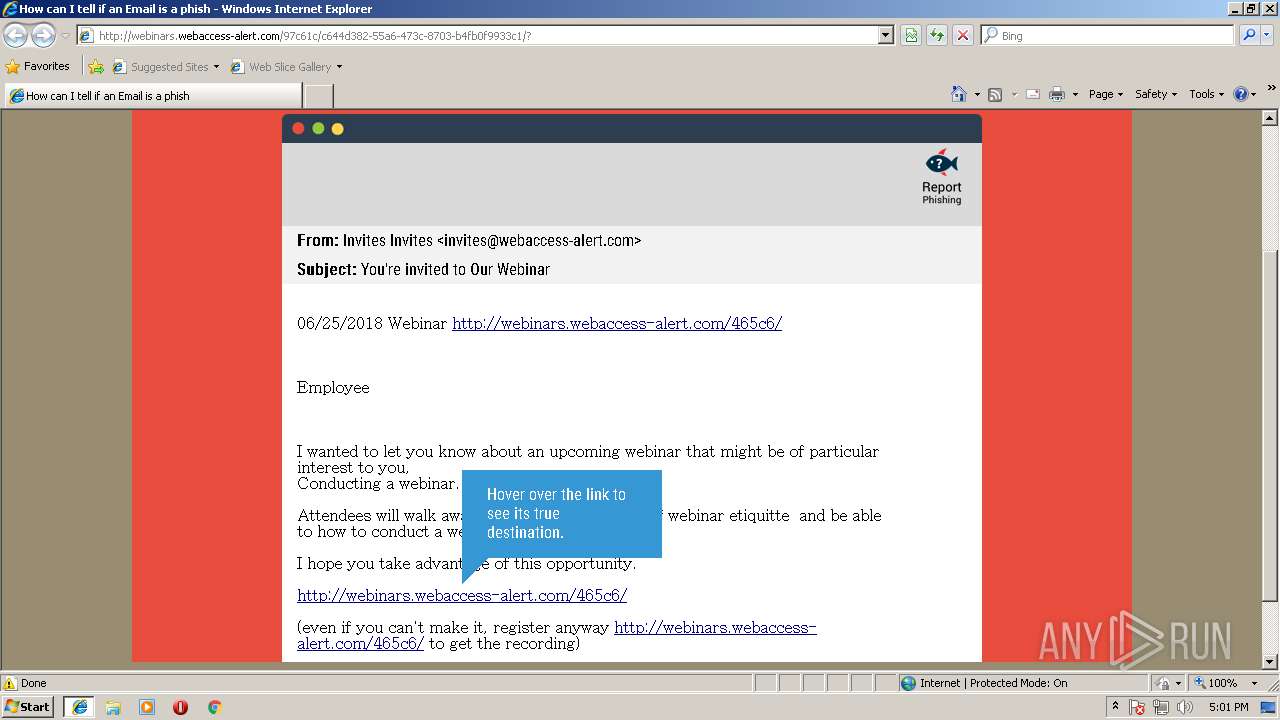
Task: Click the Help question mark icon
Action: click(x=1241, y=94)
